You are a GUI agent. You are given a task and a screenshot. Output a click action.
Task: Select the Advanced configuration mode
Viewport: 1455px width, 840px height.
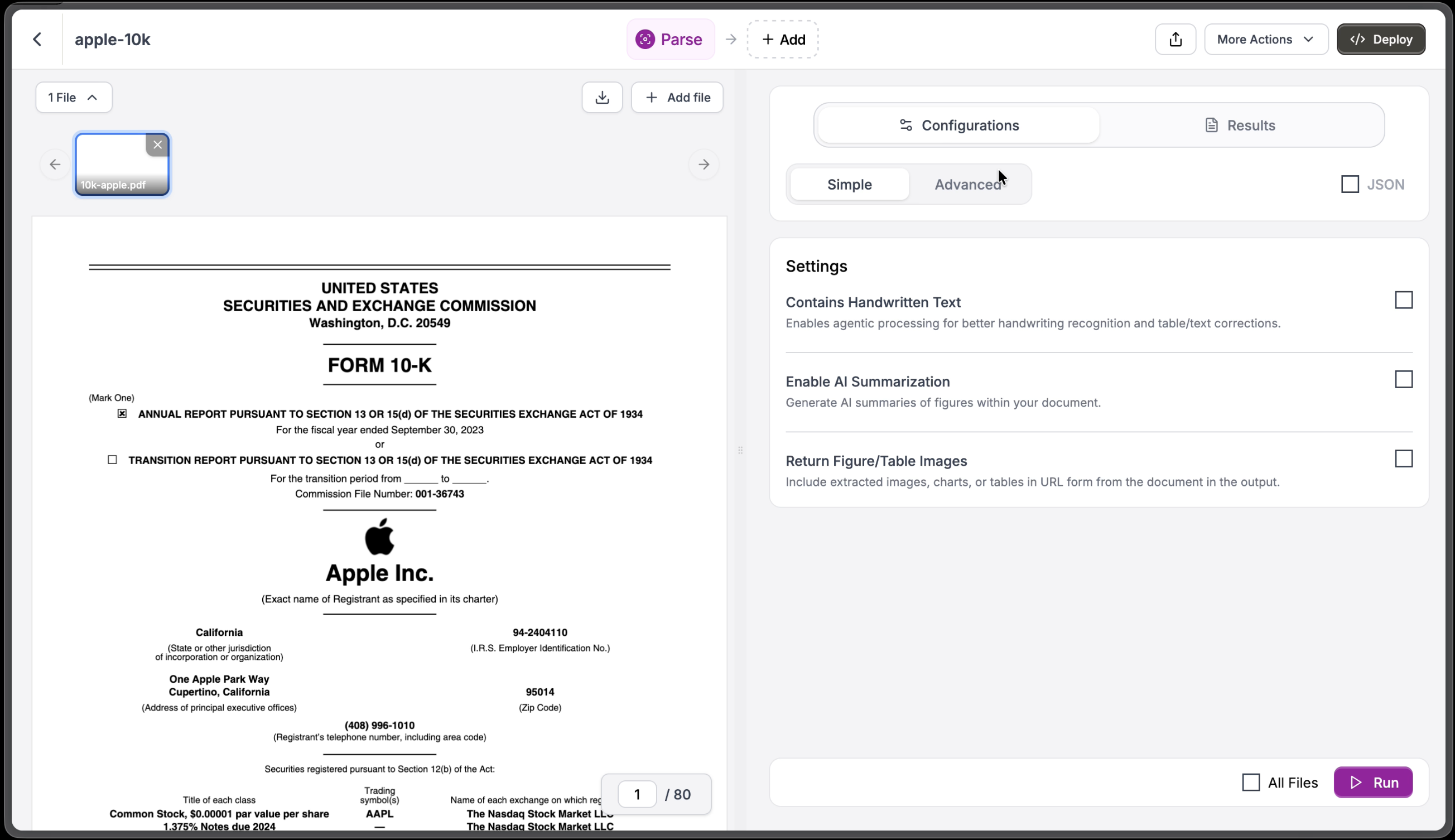click(969, 184)
